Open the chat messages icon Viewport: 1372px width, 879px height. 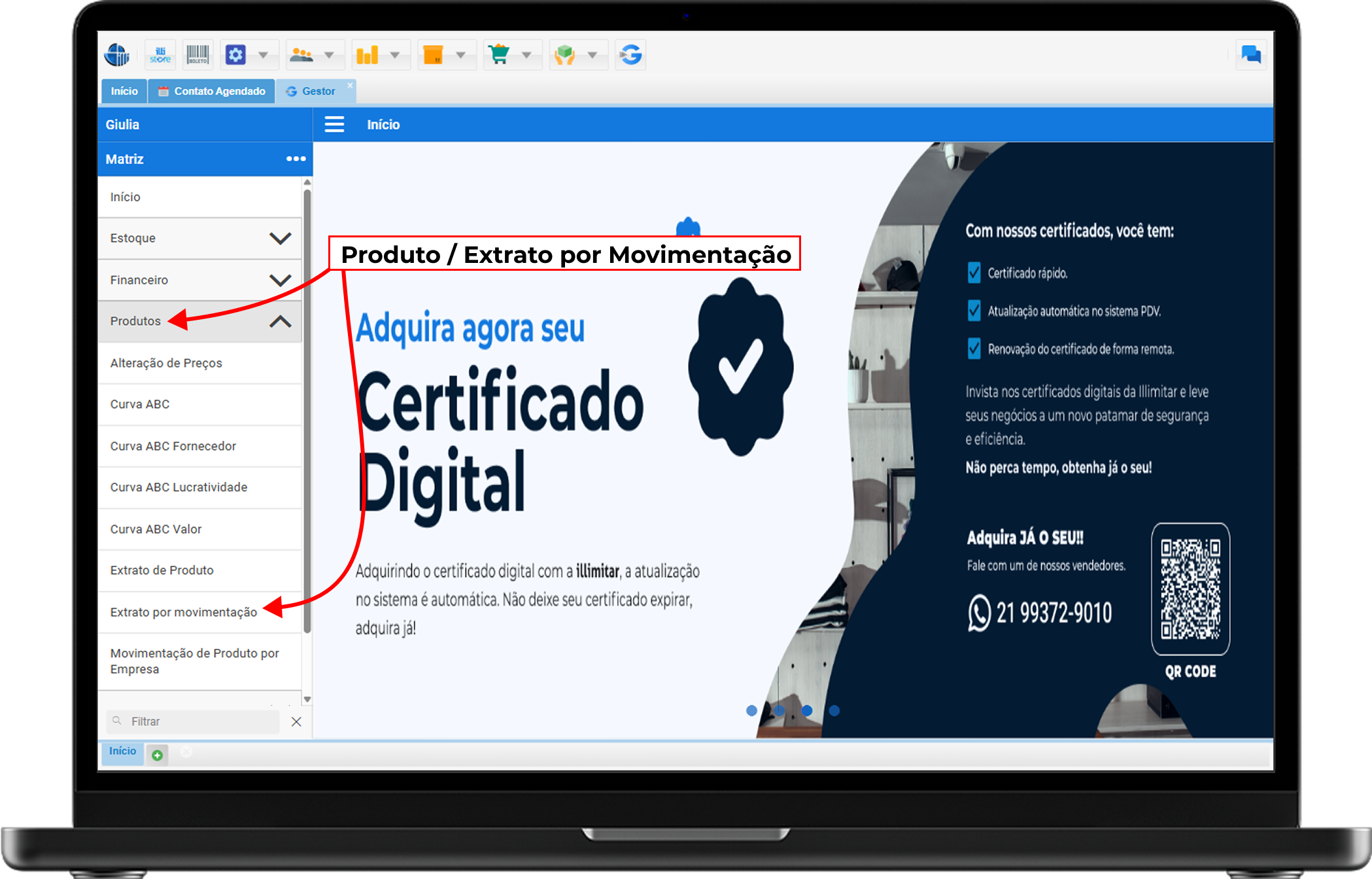[x=1250, y=54]
